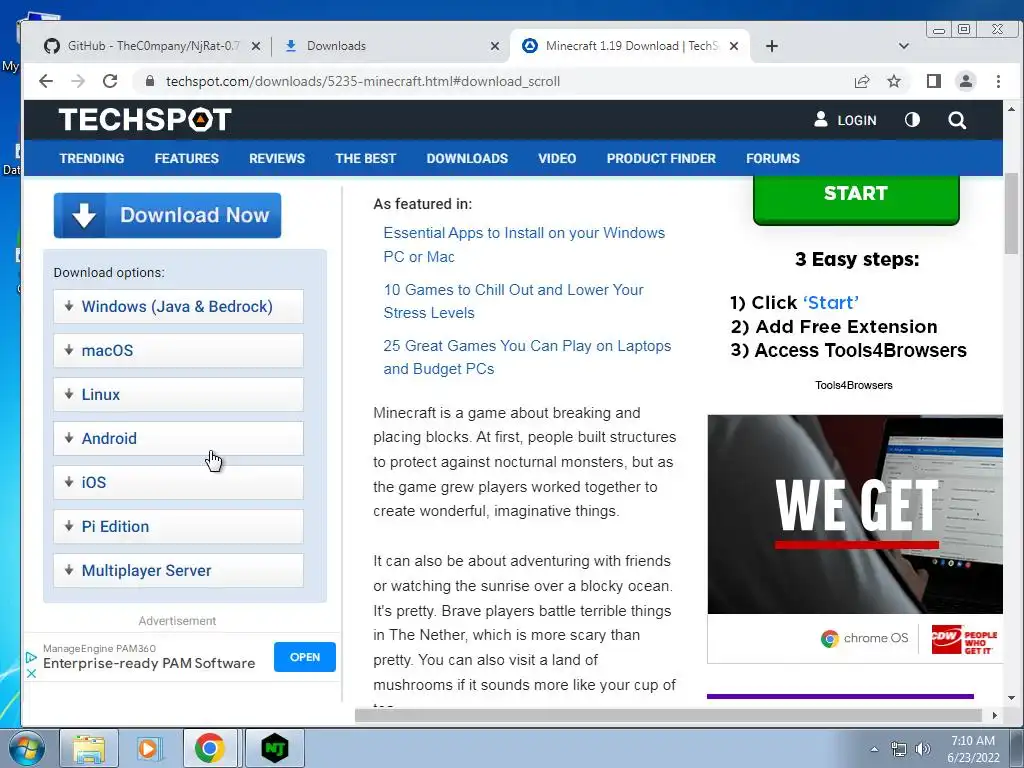Image resolution: width=1024 pixels, height=768 pixels.
Task: Open the PRODUCT FINDER menu
Action: tap(661, 158)
